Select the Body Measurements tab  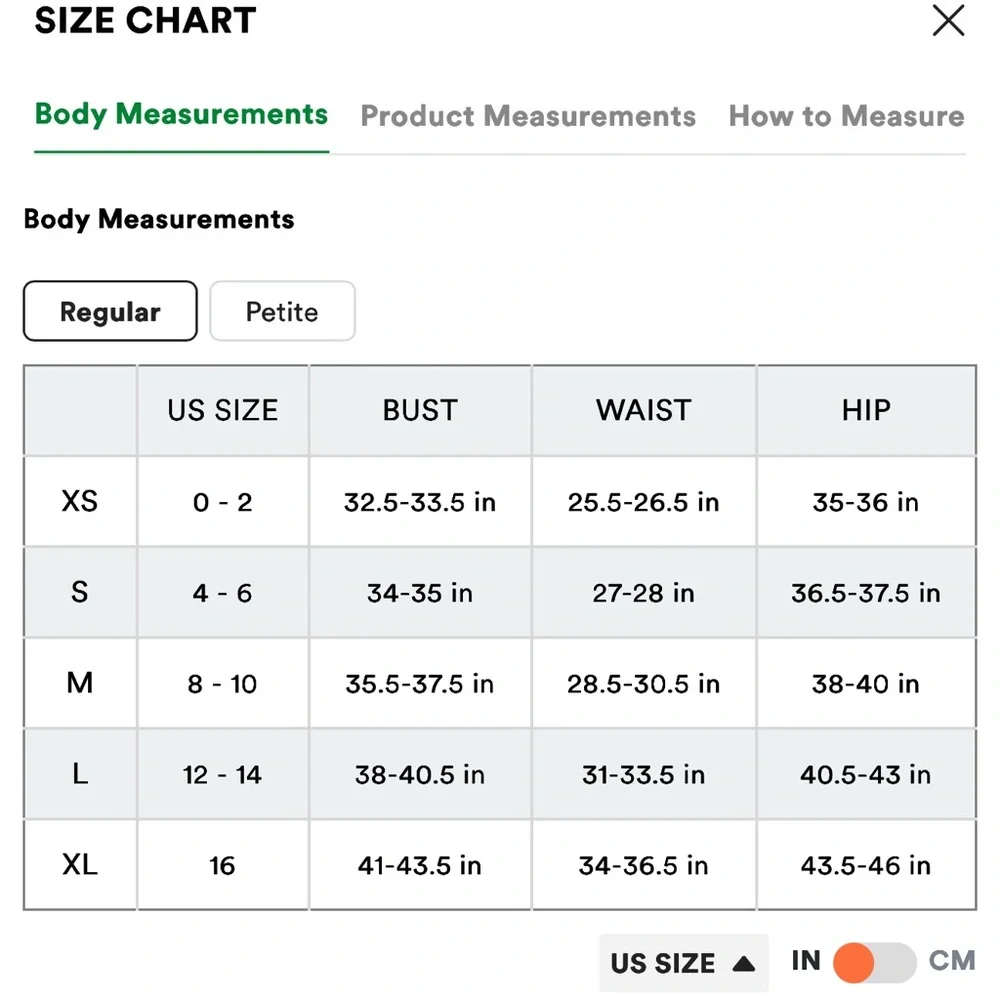point(181,114)
